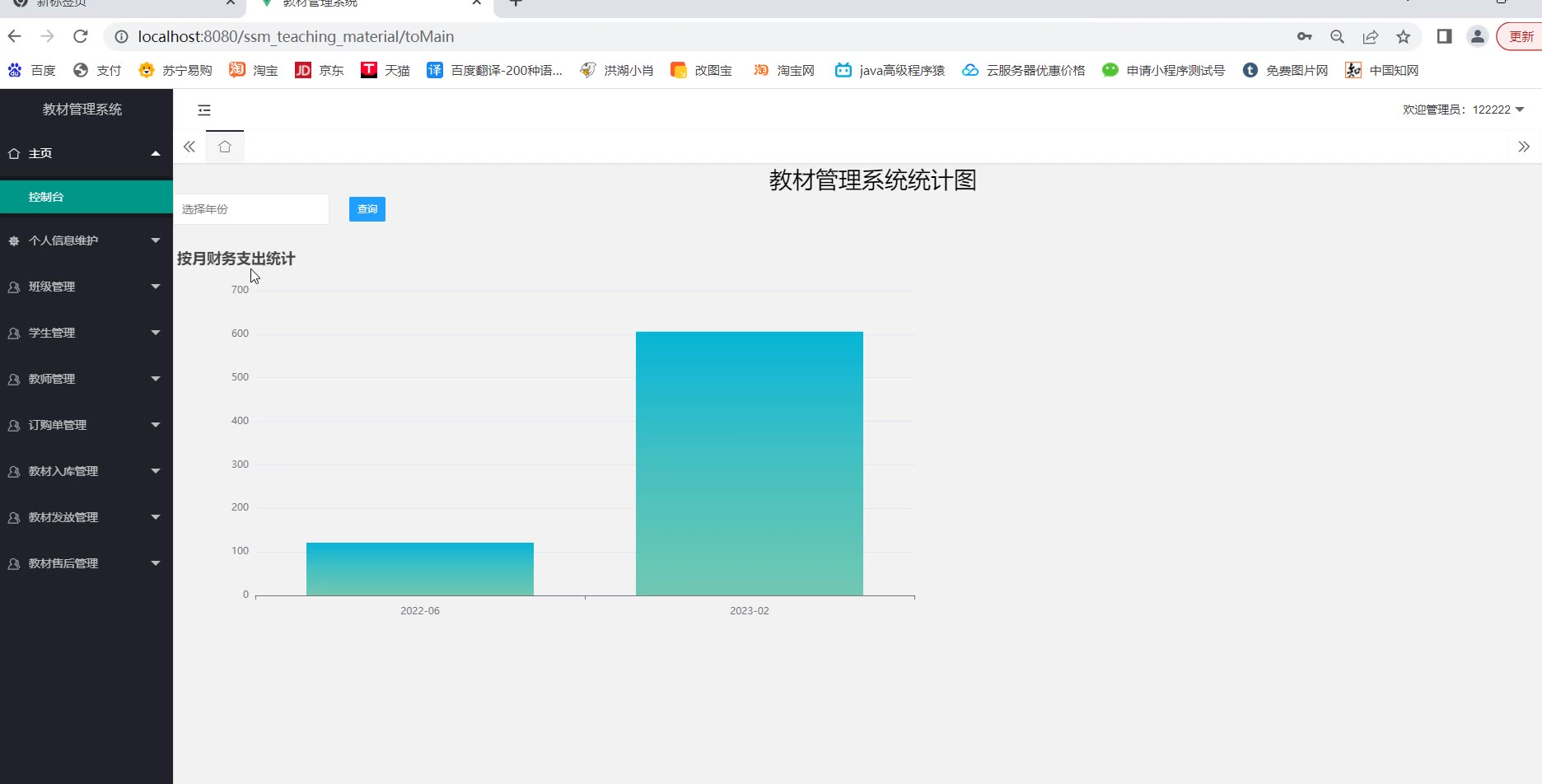1542x784 pixels.
Task: Bookmark this page with star icon
Action: tap(1404, 36)
